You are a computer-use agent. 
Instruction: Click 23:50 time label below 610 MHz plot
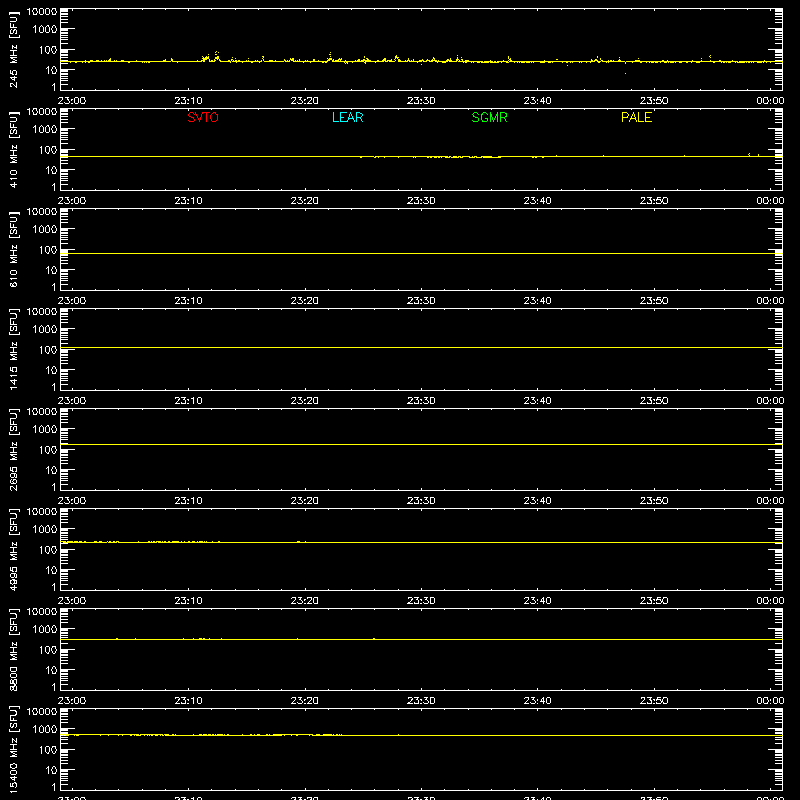coord(654,301)
